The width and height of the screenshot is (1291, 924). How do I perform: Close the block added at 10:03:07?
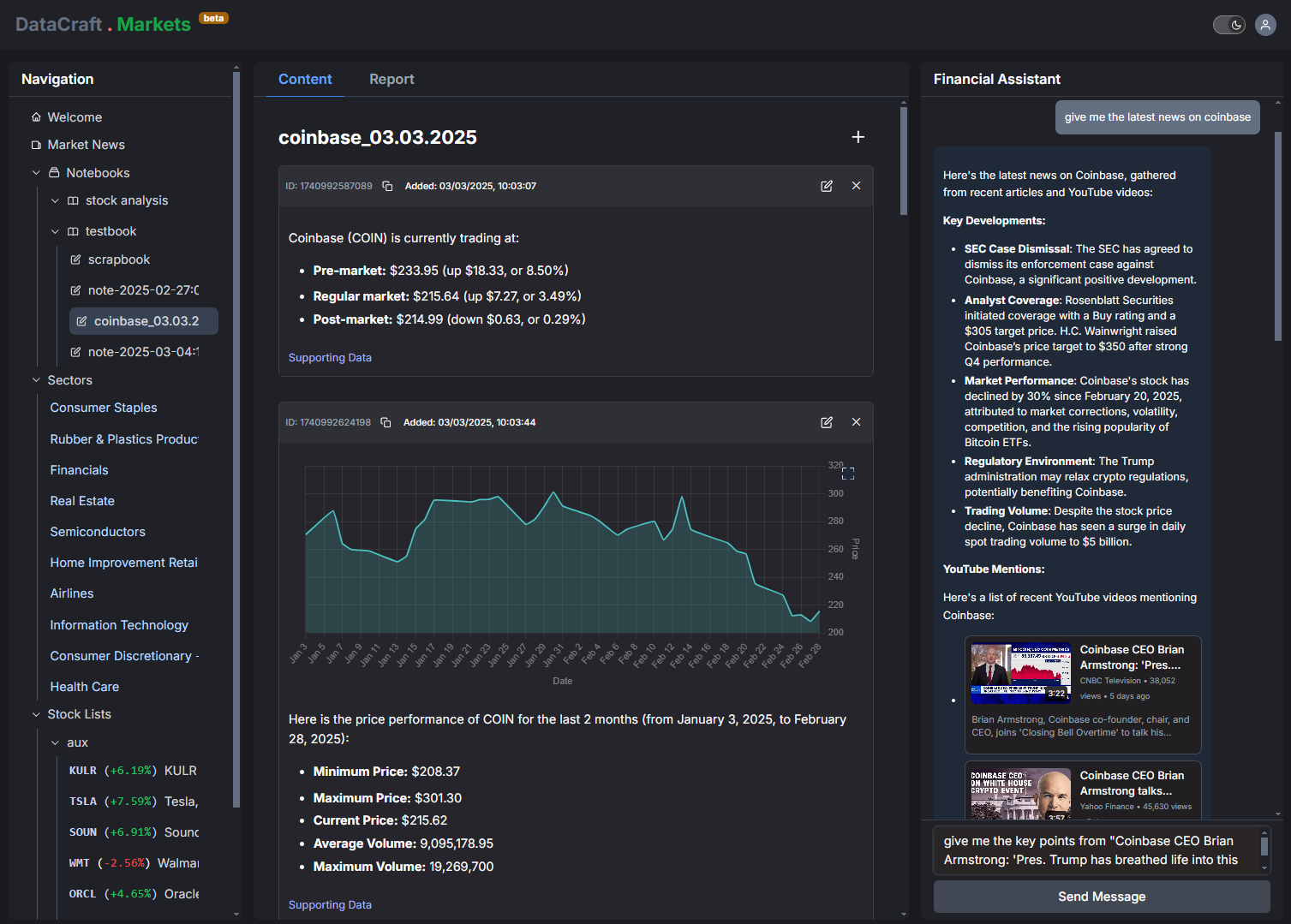856,186
